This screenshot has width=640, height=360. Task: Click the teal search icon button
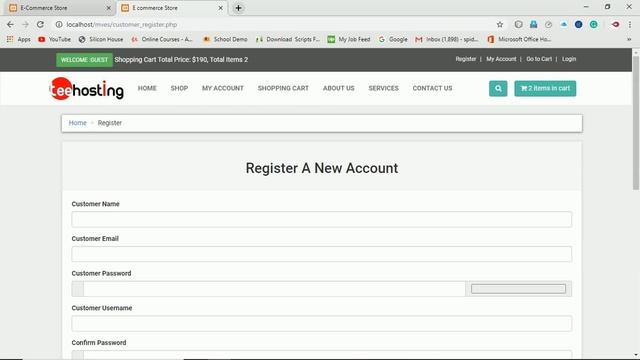pos(498,88)
